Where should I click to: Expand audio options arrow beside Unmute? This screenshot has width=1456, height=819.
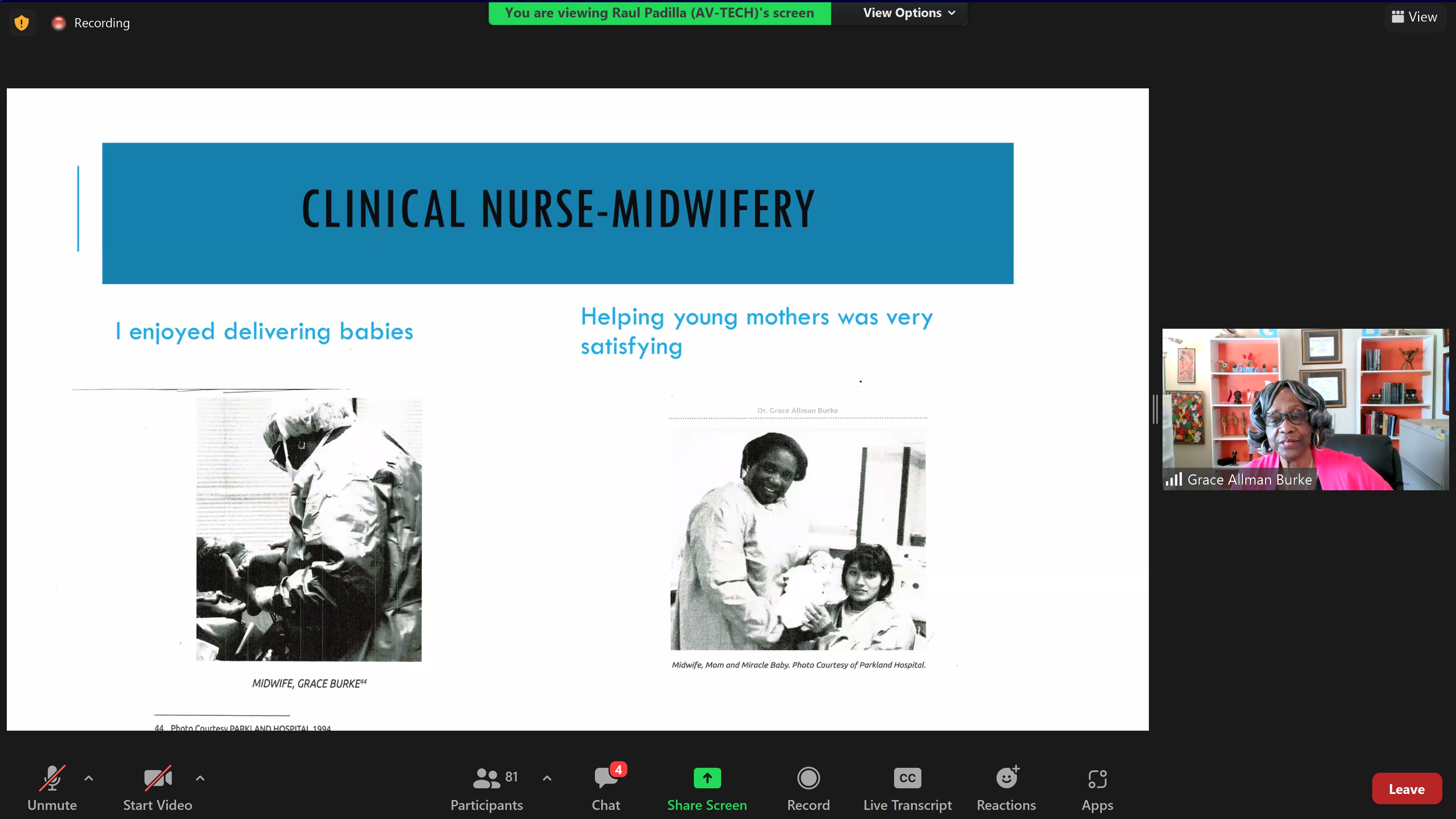click(89, 778)
